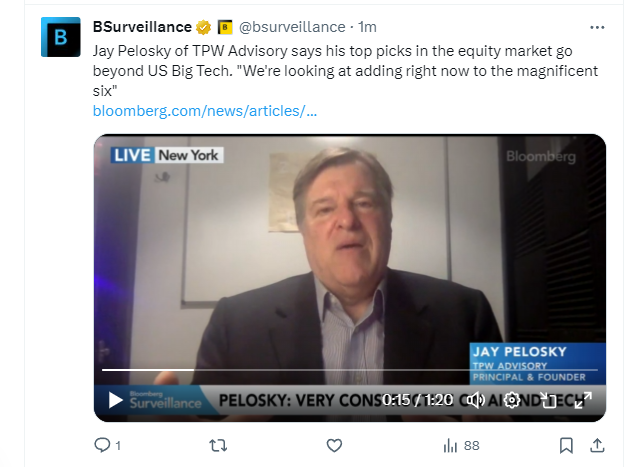Image resolution: width=629 pixels, height=467 pixels.
Task: Open the bloomberg.com article link
Action: 204,110
